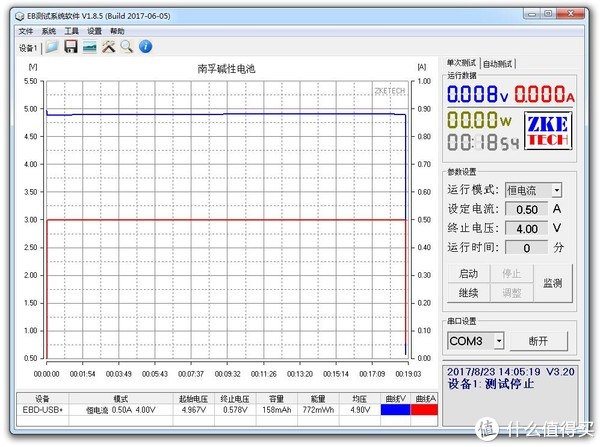Open the 设置 menu

(95, 31)
